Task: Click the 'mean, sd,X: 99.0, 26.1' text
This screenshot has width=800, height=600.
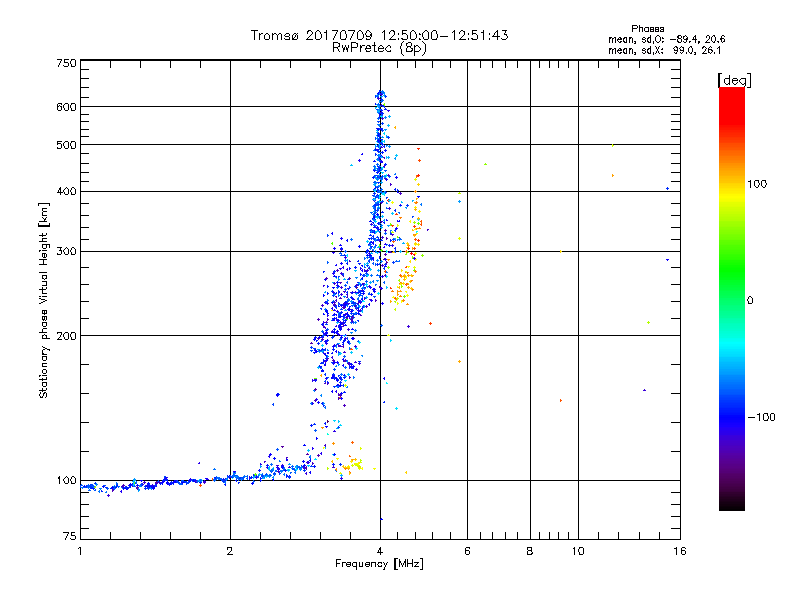Action: [664, 51]
